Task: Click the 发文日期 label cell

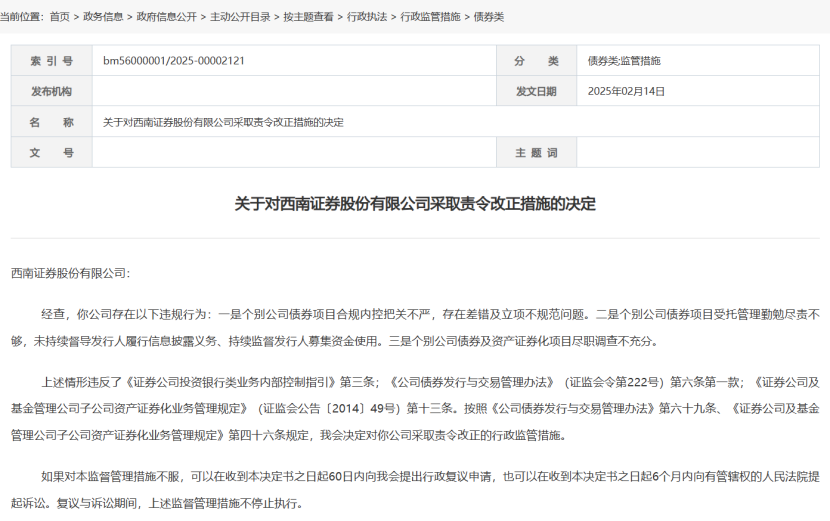Action: (x=536, y=91)
